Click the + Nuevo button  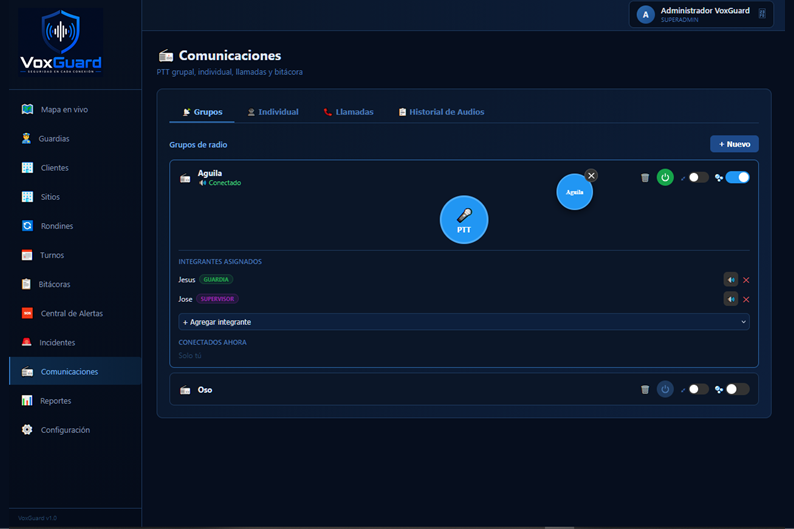pyautogui.click(x=734, y=144)
